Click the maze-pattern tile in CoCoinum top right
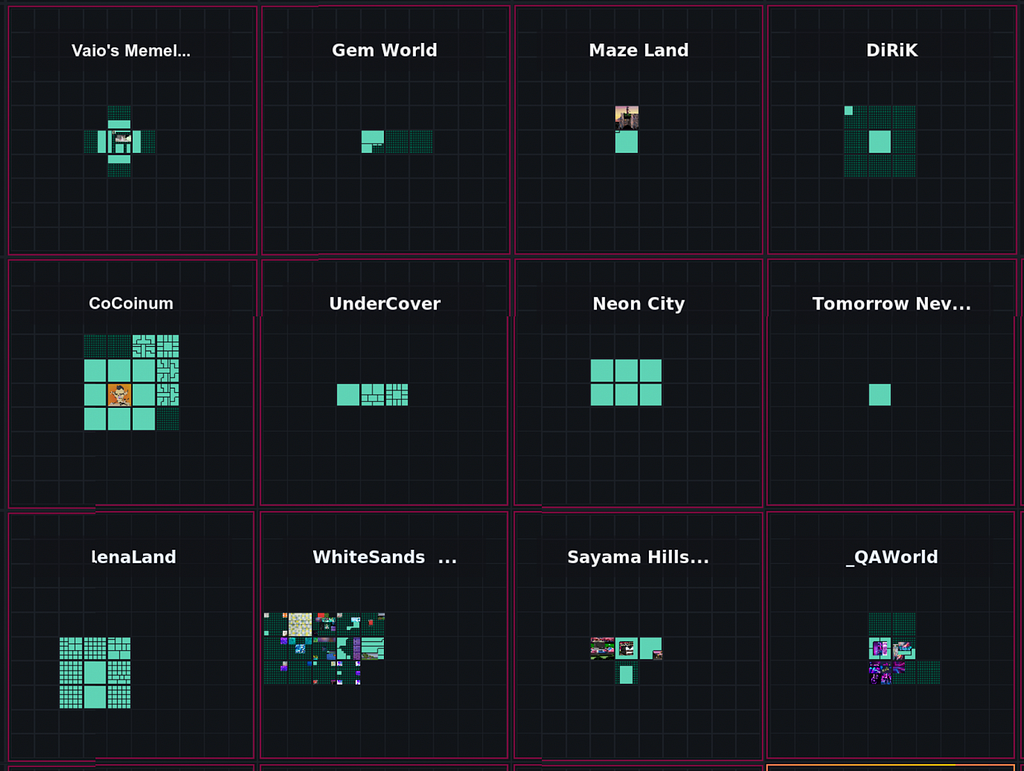The height and width of the screenshot is (771, 1024). coord(168,346)
